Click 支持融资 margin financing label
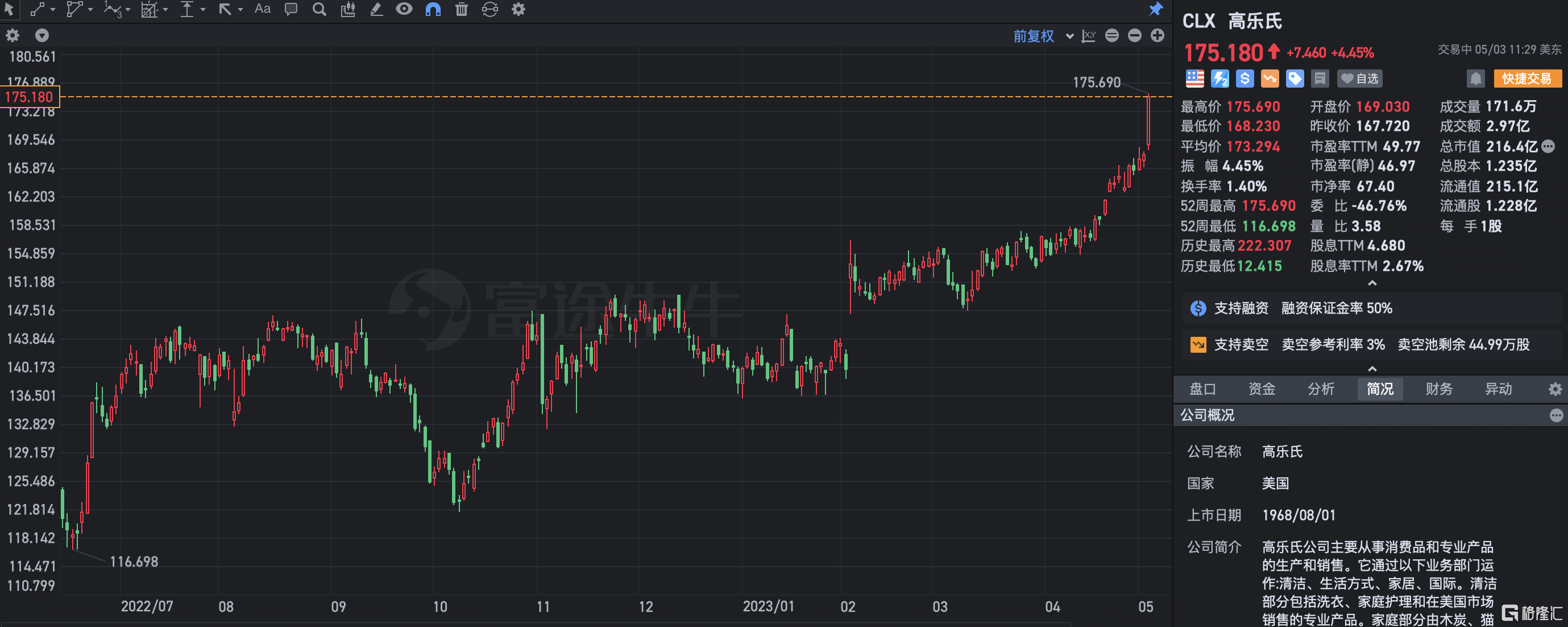Screen dimensions: 1568x627 click(1241, 308)
